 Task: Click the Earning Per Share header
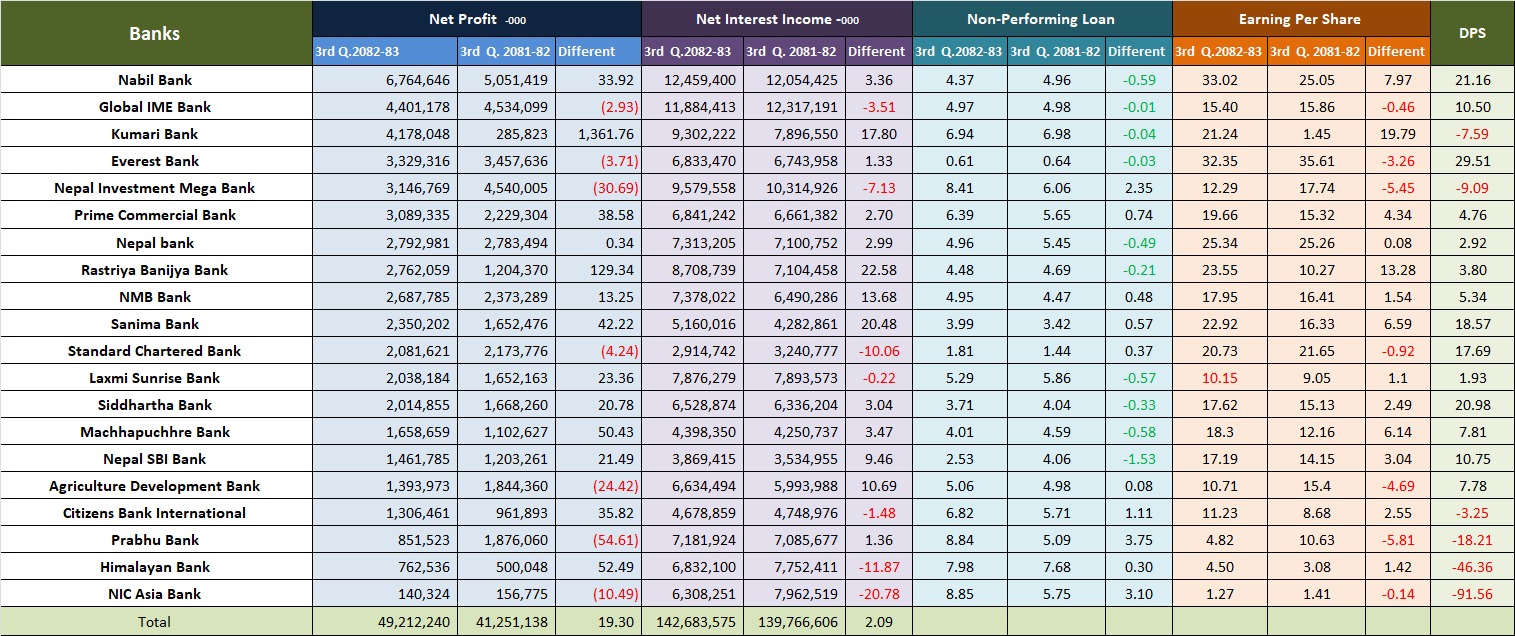(x=1300, y=19)
